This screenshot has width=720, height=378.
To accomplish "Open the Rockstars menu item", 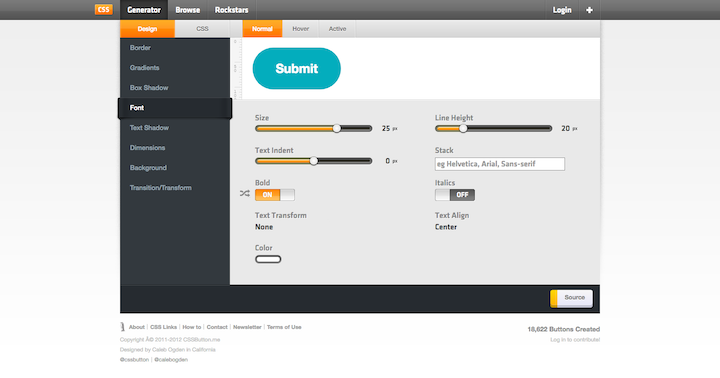I will tap(231, 10).
